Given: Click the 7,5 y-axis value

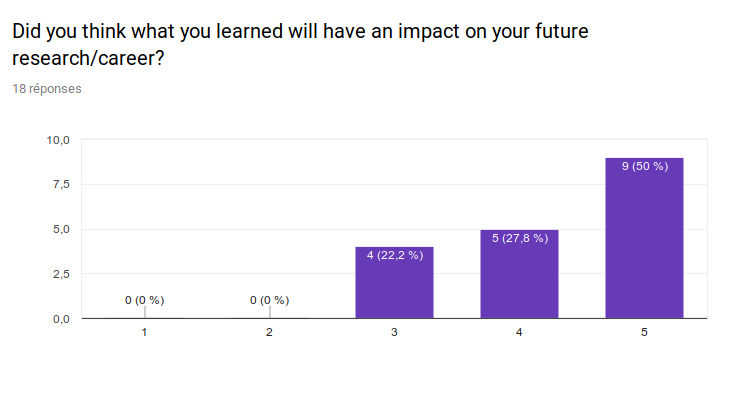Looking at the screenshot, I should click(x=61, y=185).
